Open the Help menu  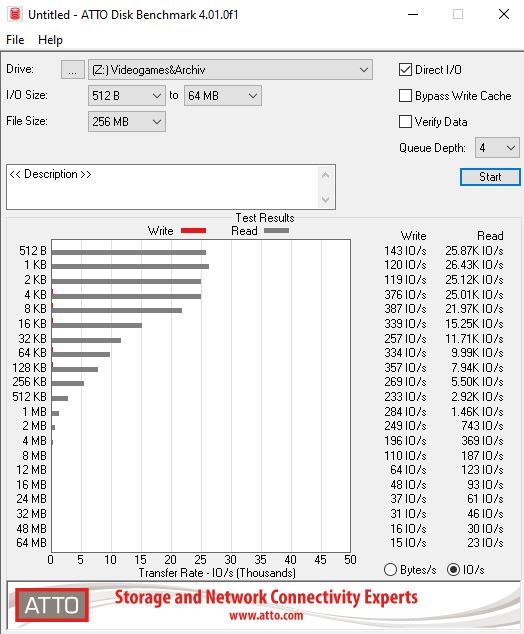tap(50, 40)
